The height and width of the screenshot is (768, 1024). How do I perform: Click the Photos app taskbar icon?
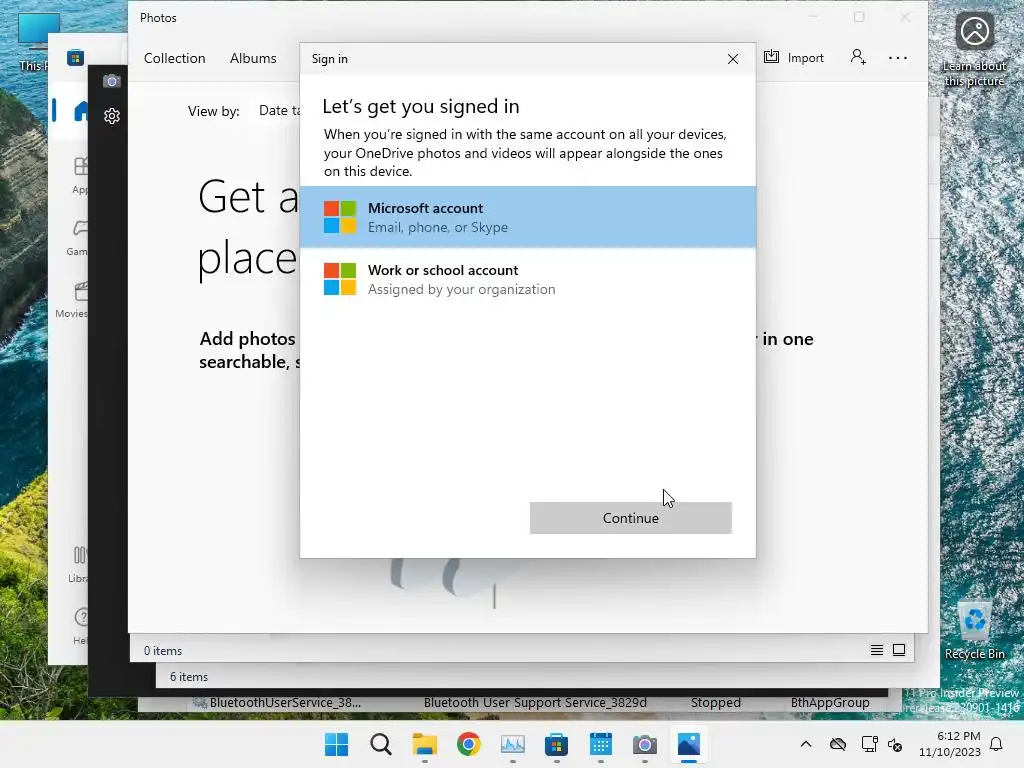tap(688, 744)
